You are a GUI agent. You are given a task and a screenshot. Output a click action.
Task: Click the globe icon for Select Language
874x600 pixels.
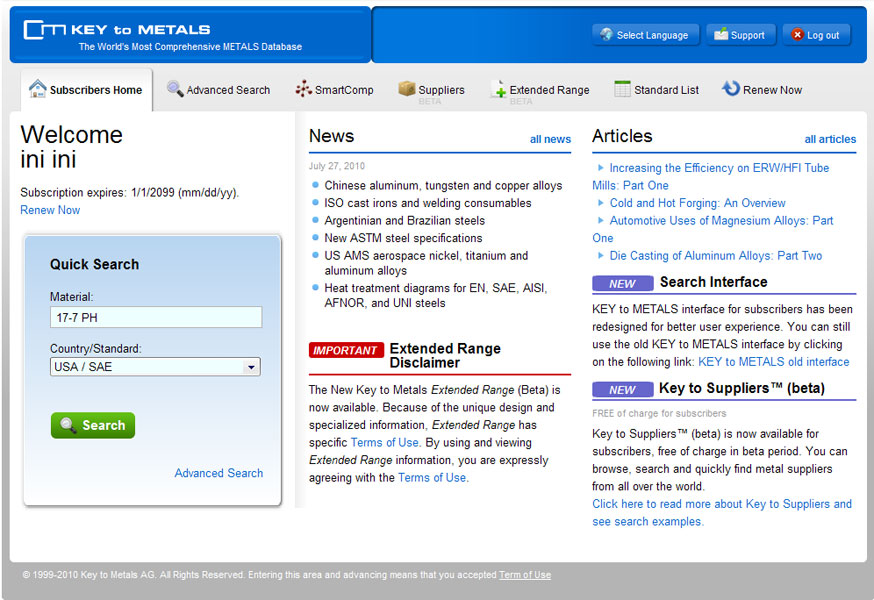click(x=605, y=35)
